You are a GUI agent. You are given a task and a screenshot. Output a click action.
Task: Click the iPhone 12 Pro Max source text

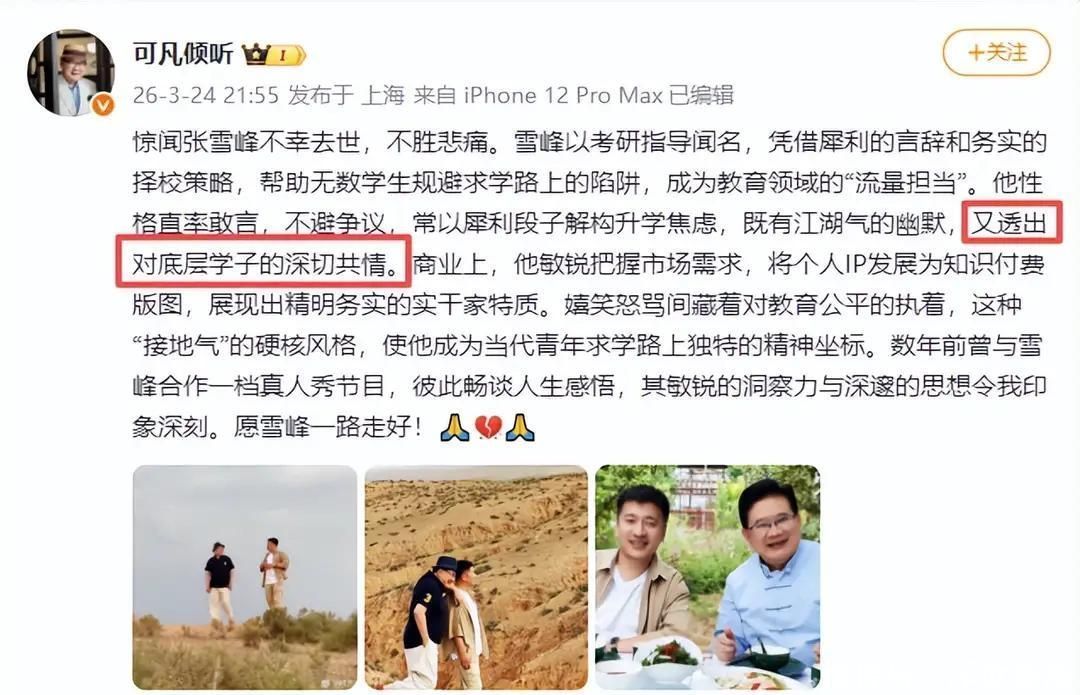tap(563, 95)
